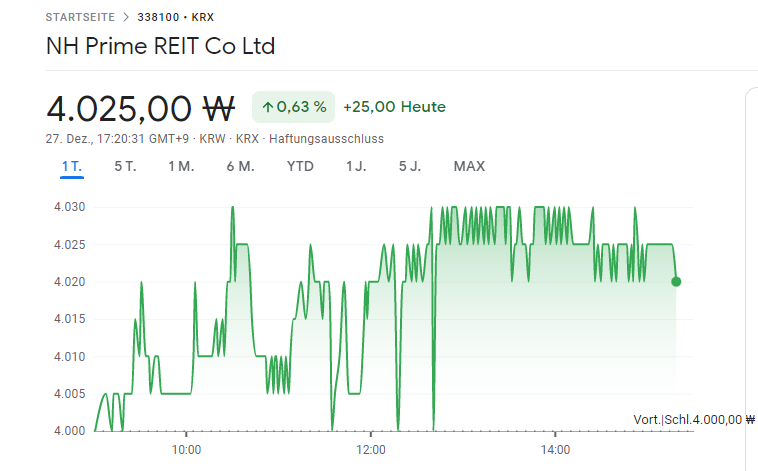Click the 4.030 price axis label
The height and width of the screenshot is (471, 758).
pyautogui.click(x=70, y=207)
